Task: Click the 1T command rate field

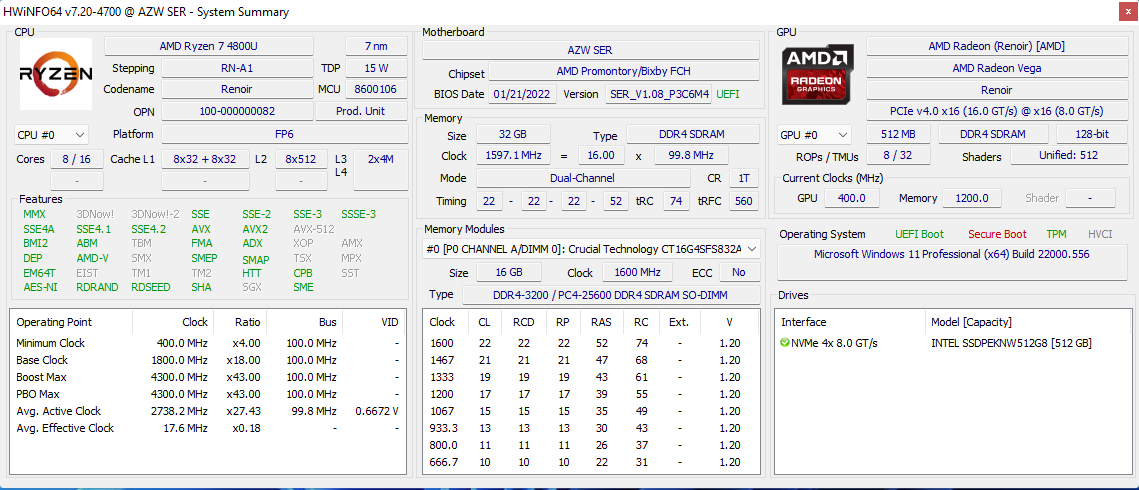Action: coord(743,178)
